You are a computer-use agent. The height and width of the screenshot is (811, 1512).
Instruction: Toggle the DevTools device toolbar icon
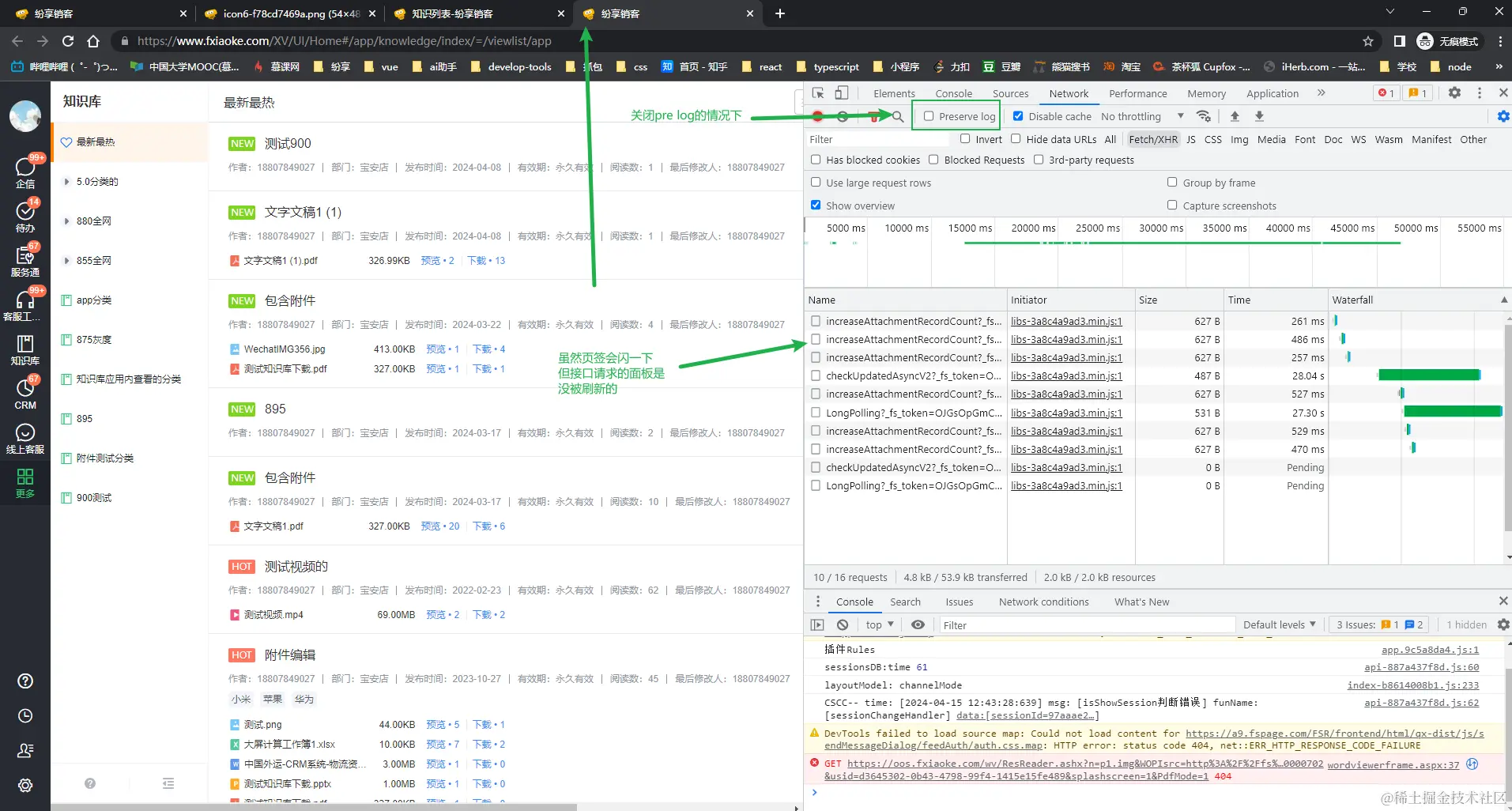(x=842, y=93)
